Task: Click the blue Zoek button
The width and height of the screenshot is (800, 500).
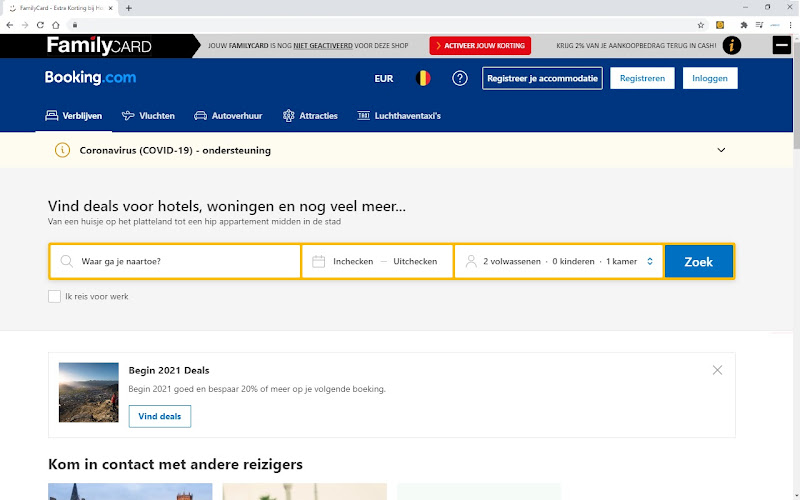Action: [x=698, y=261]
